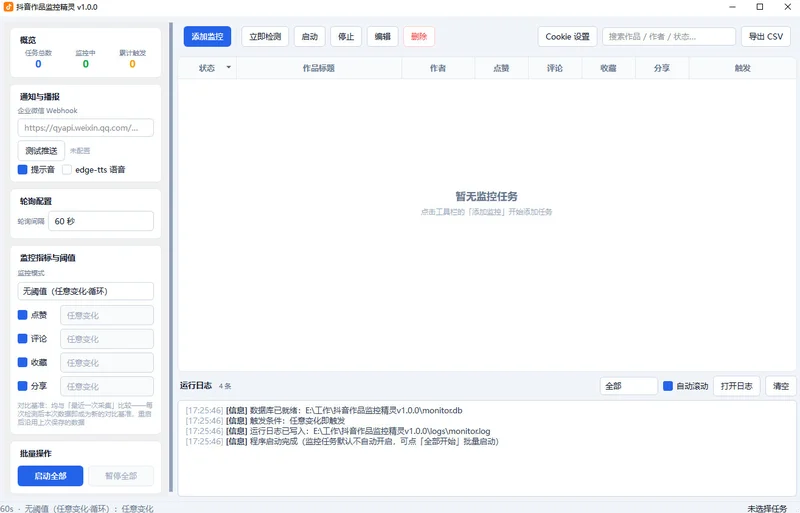Export data with 导出 CSV button
The image size is (800, 513).
[766, 37]
